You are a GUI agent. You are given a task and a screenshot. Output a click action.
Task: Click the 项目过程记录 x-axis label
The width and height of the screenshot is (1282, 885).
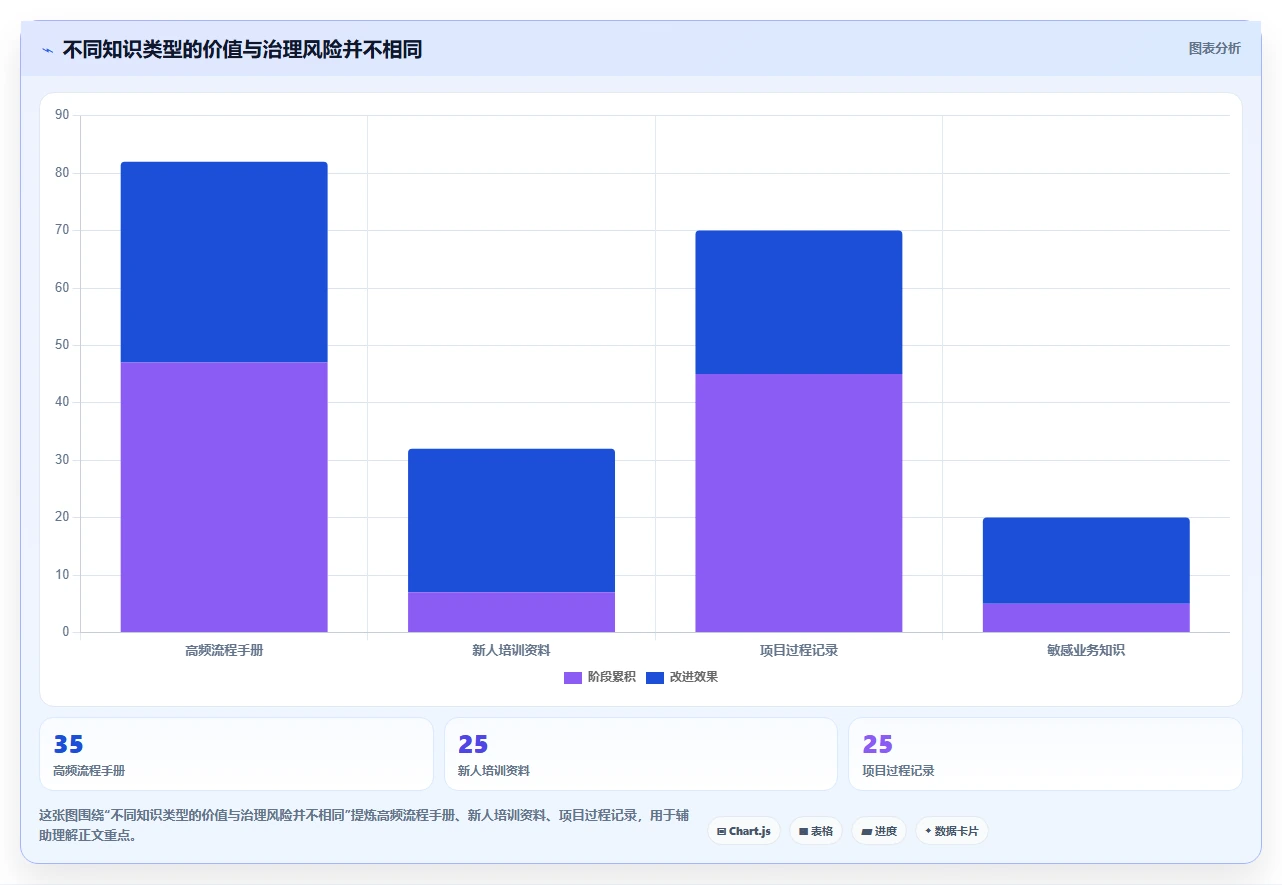798,650
